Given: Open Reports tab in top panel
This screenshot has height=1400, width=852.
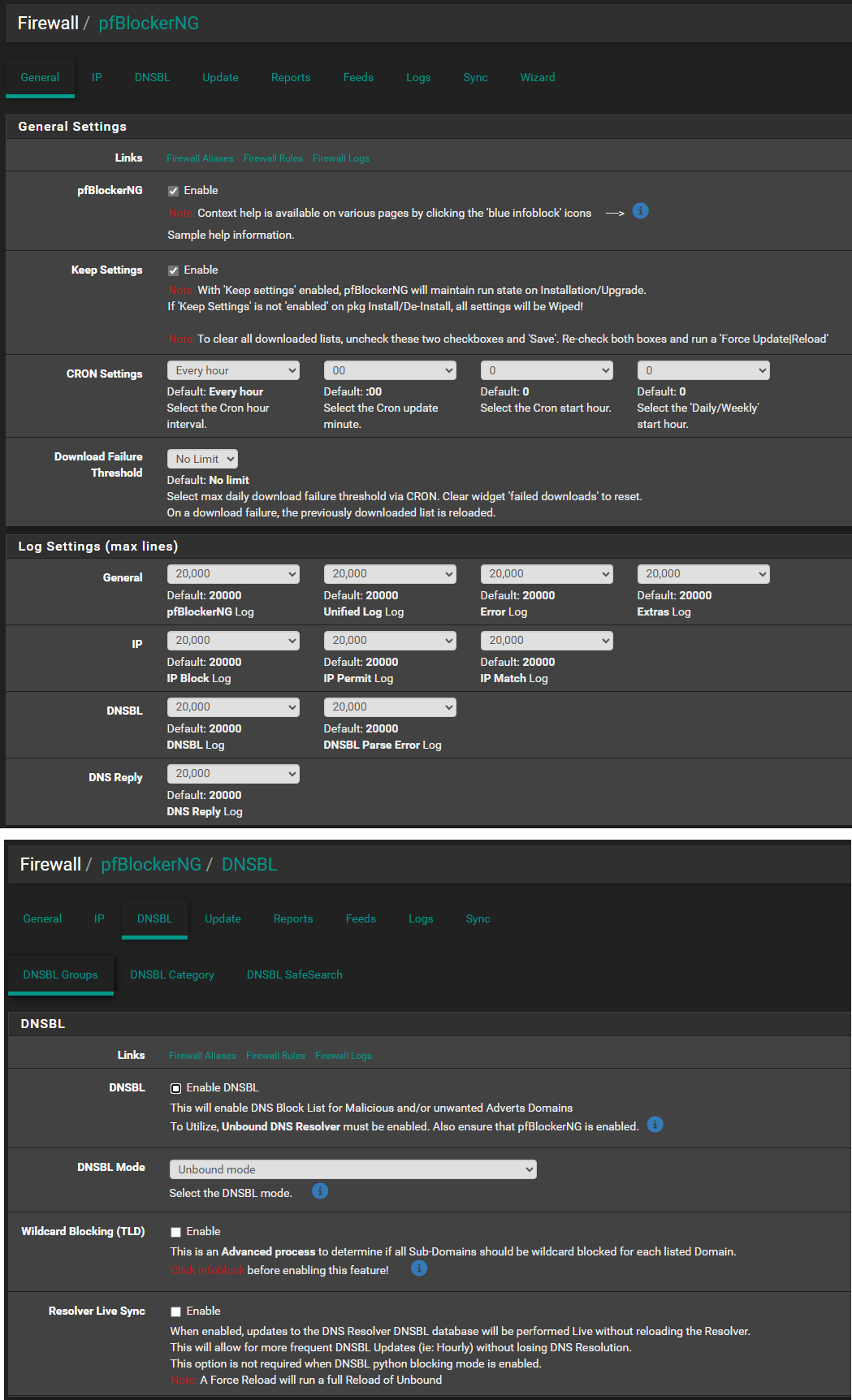Looking at the screenshot, I should [x=291, y=78].
